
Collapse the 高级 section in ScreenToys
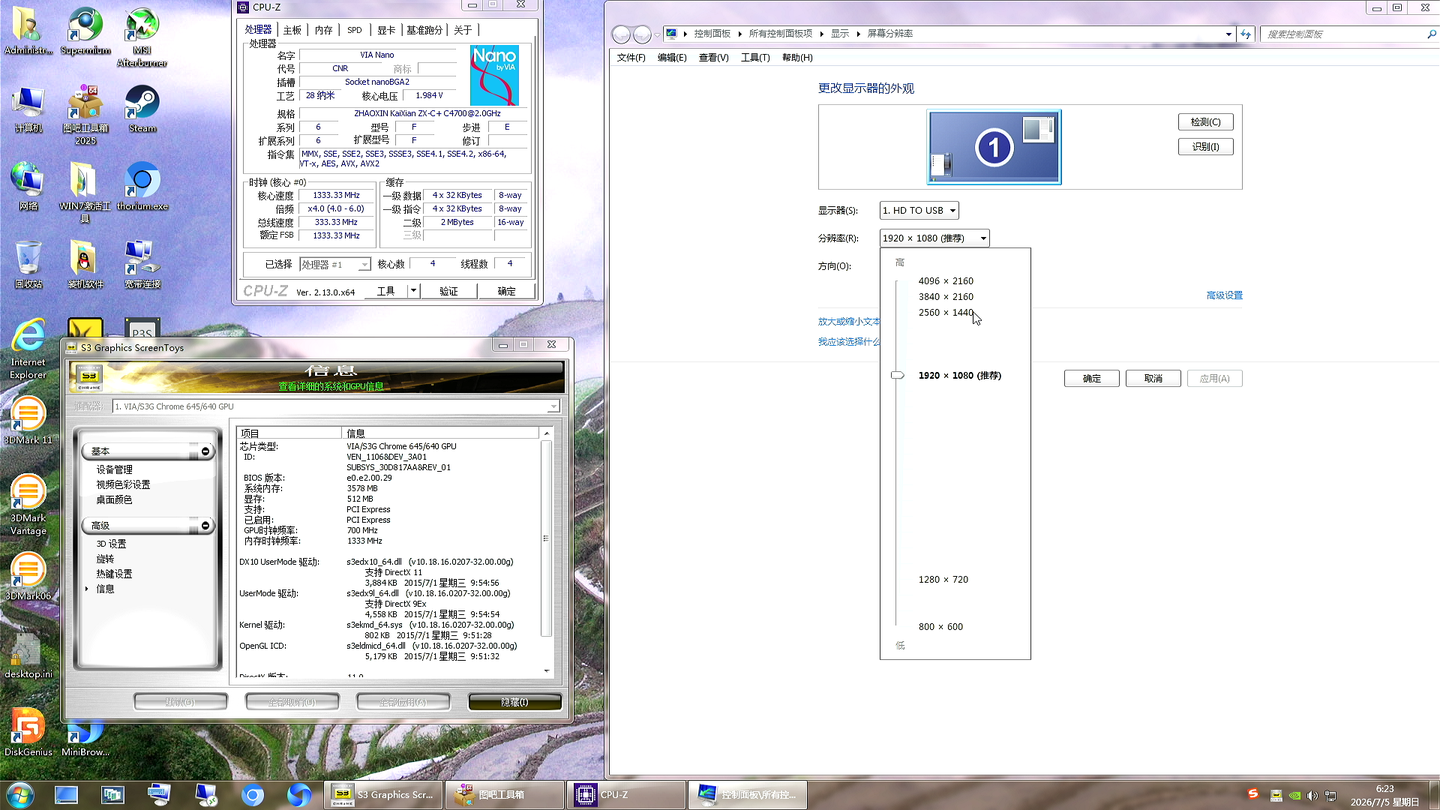point(206,526)
